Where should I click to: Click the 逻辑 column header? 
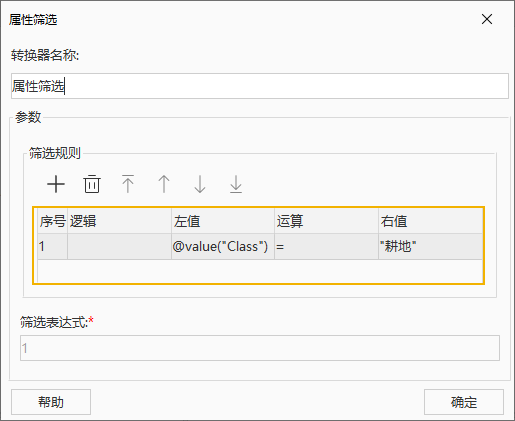tap(119, 221)
